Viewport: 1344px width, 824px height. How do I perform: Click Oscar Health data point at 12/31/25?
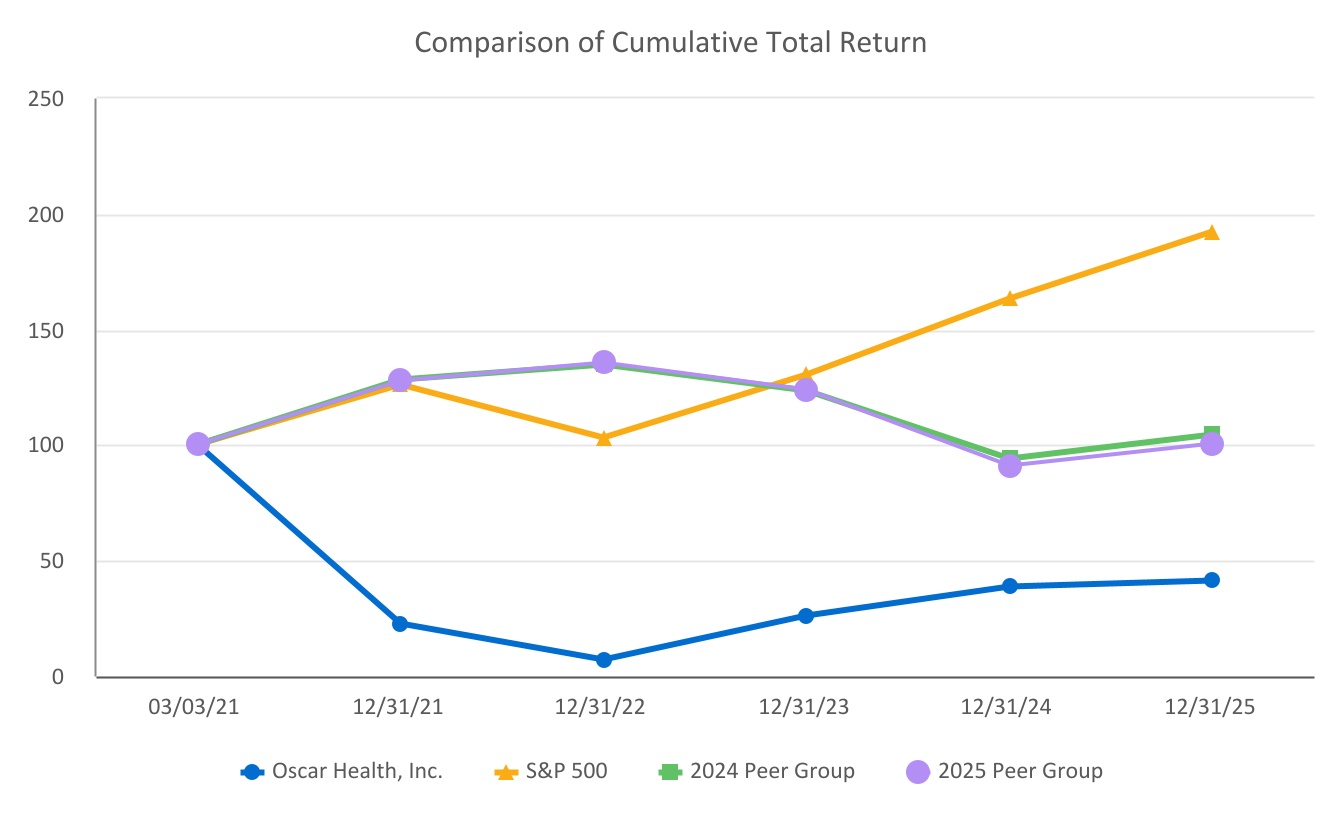[1211, 580]
